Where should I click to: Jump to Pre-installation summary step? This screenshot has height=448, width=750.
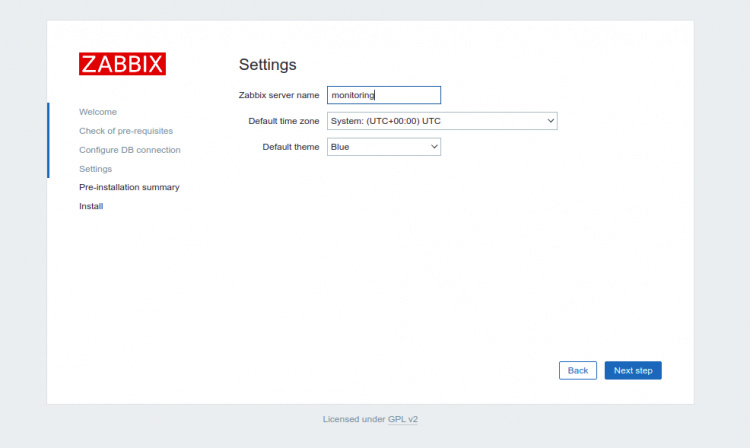[129, 187]
